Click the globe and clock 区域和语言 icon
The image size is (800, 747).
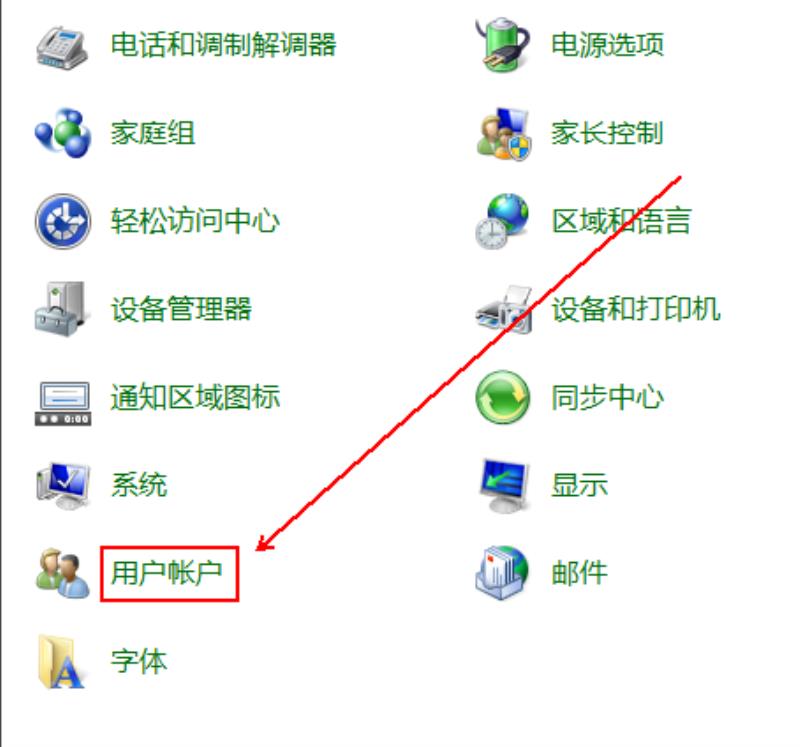[x=503, y=221]
